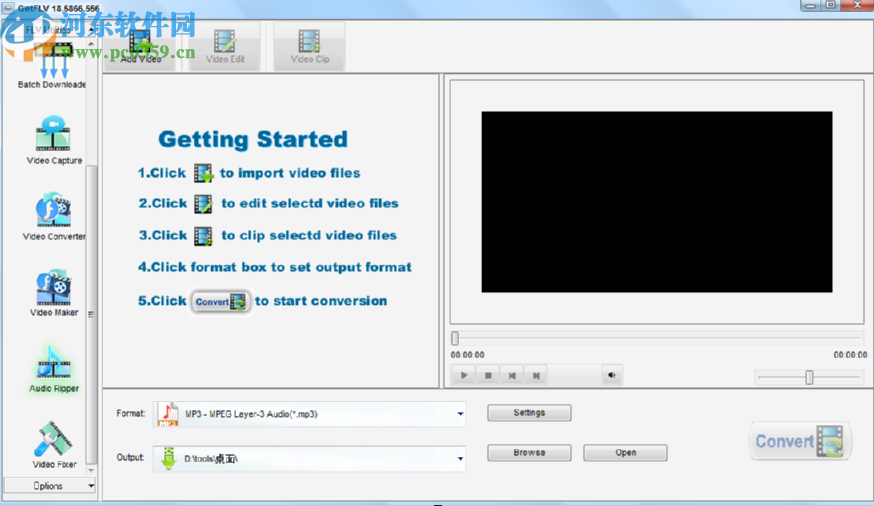Click the sidebar scroll down arrow
The width and height of the screenshot is (874, 506).
pyautogui.click(x=91, y=471)
